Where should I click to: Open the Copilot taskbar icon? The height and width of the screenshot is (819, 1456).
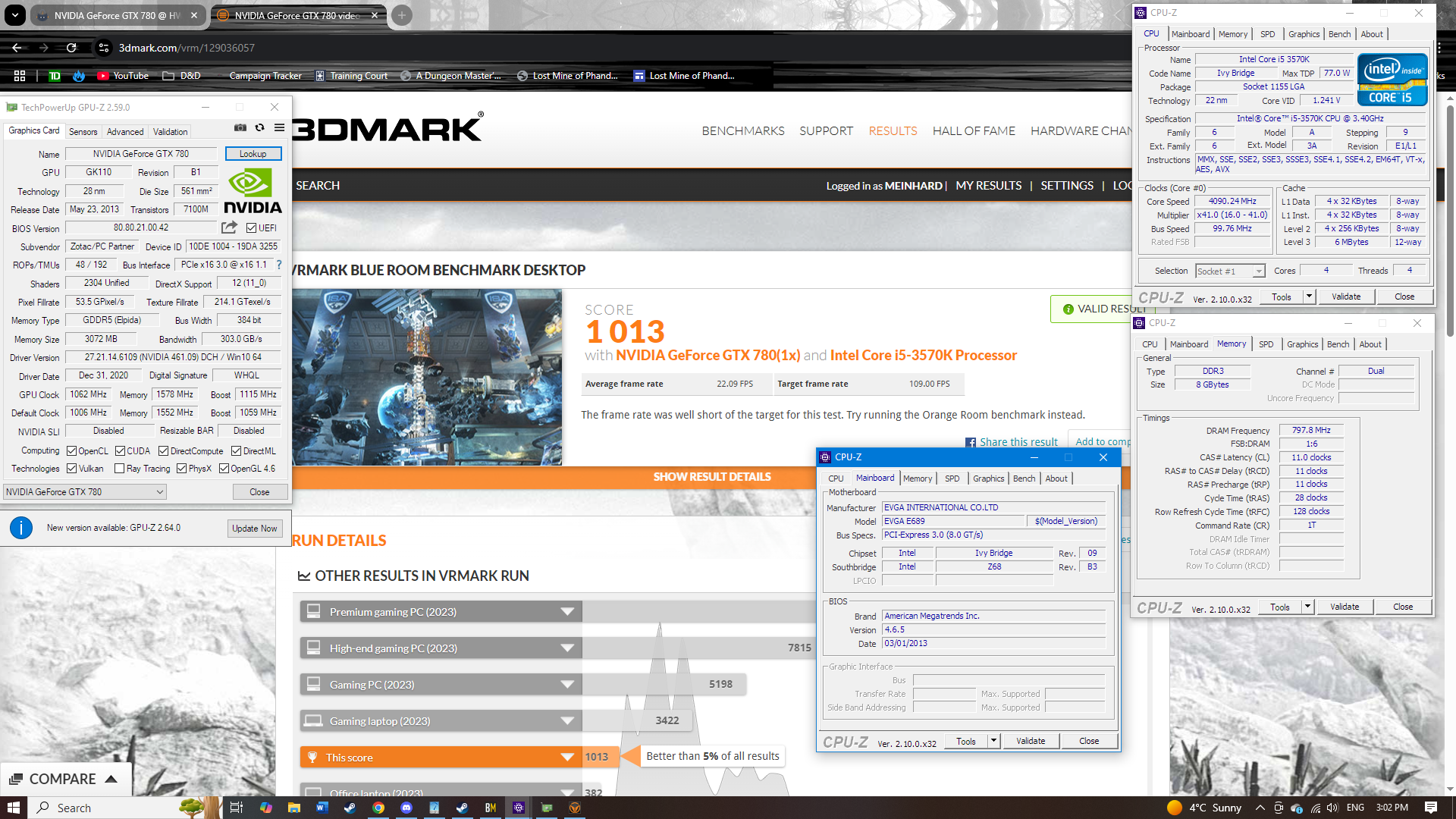[265, 808]
